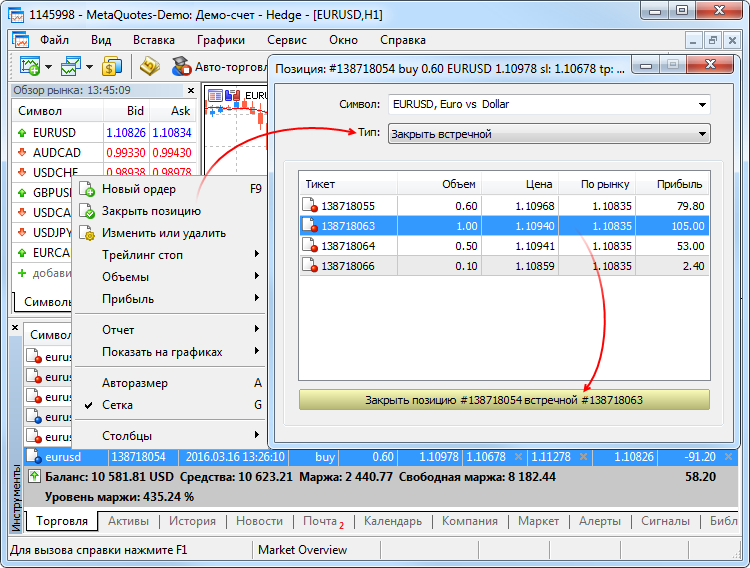750x568 pixels.
Task: Close the toolbox panel with the x
Action: tap(15, 328)
